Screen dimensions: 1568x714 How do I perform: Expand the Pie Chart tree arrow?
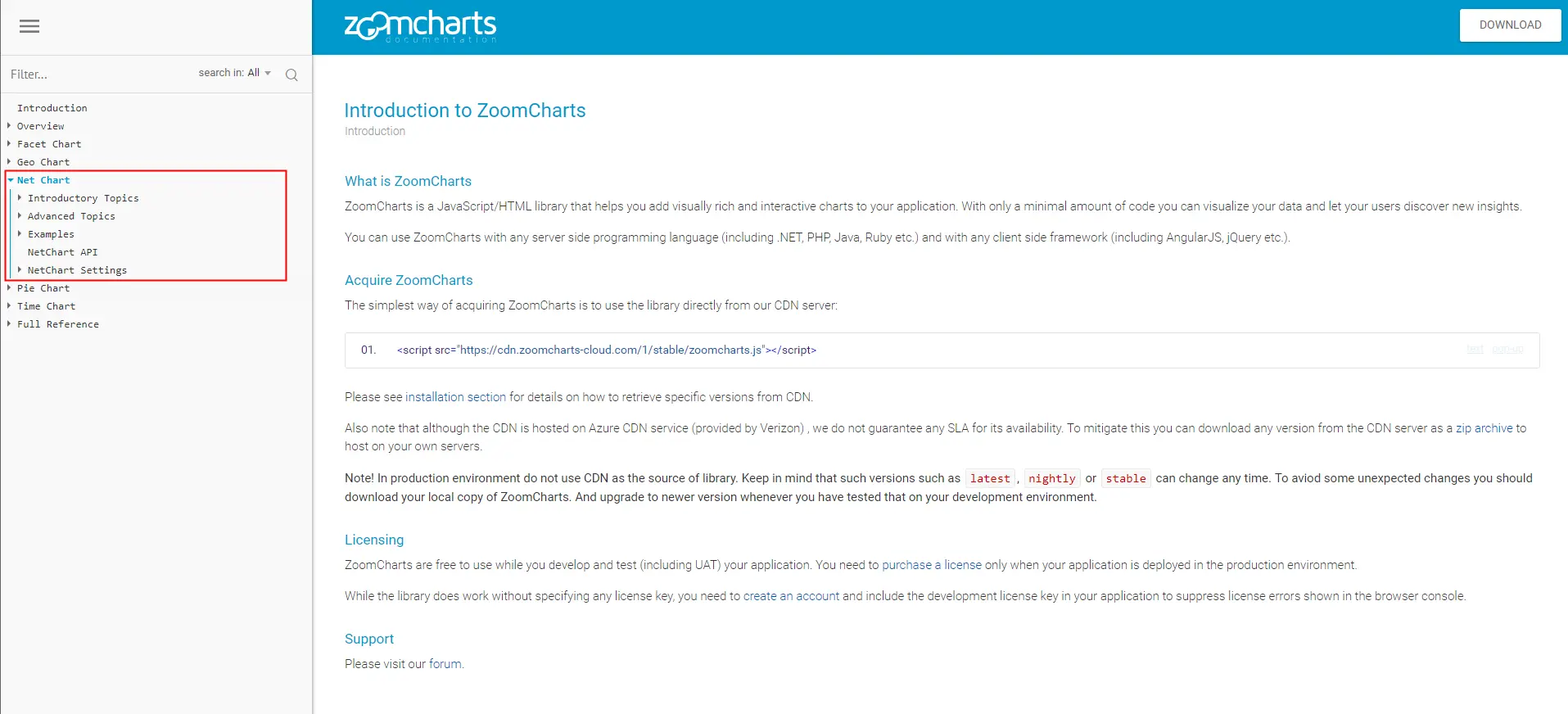(x=9, y=288)
